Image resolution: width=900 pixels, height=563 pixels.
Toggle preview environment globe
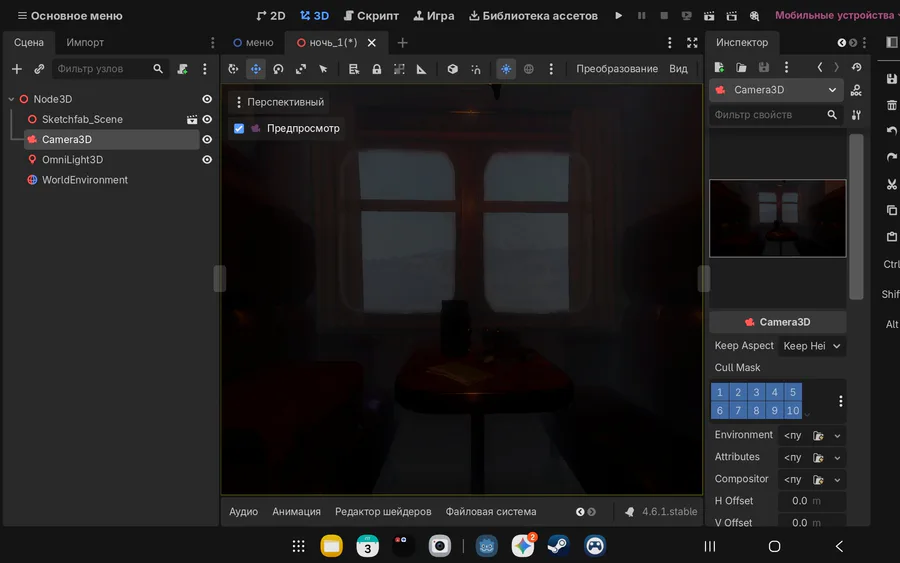(529, 69)
